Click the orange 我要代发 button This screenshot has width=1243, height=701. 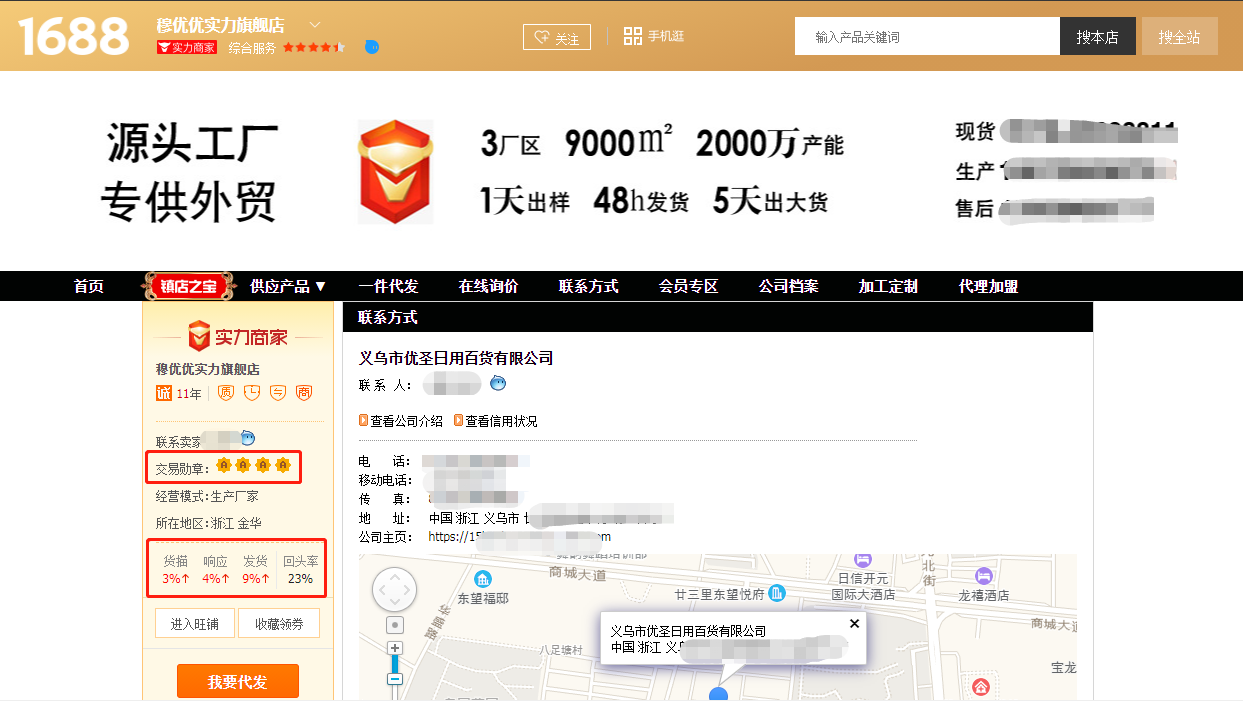click(238, 681)
